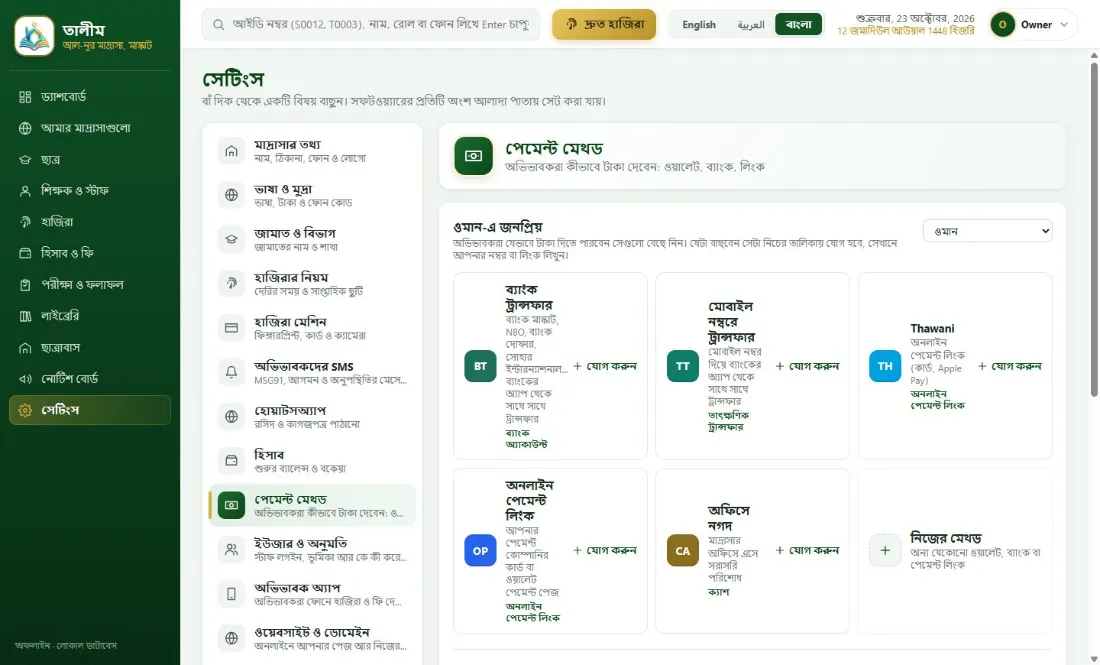Click the দ্রুত হাজিরা button
This screenshot has height=665, width=1100.
pos(604,25)
